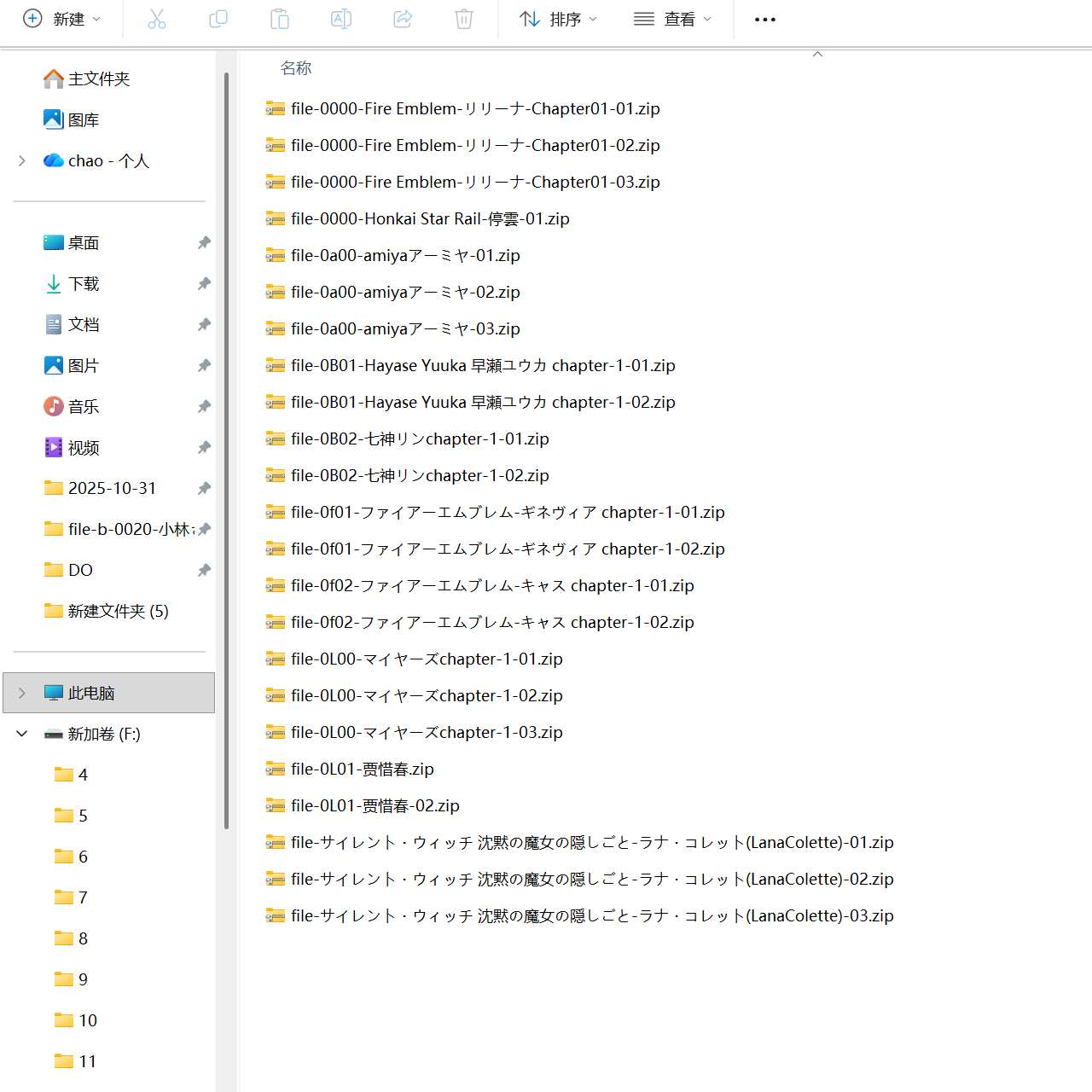Collapse the 新加卷 (F:) drive node

(x=22, y=734)
